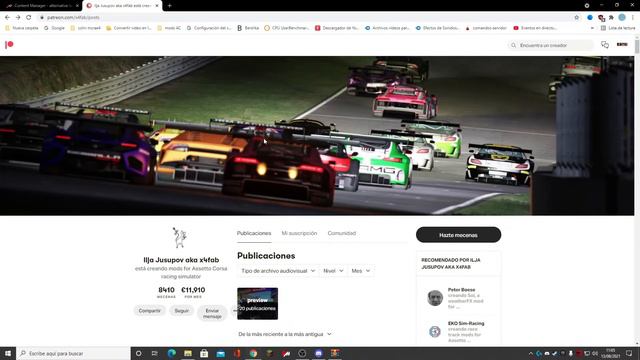Viewport: 640px width, 360px height.
Task: Expand the Nivel filter dropdown
Action: coord(333,271)
